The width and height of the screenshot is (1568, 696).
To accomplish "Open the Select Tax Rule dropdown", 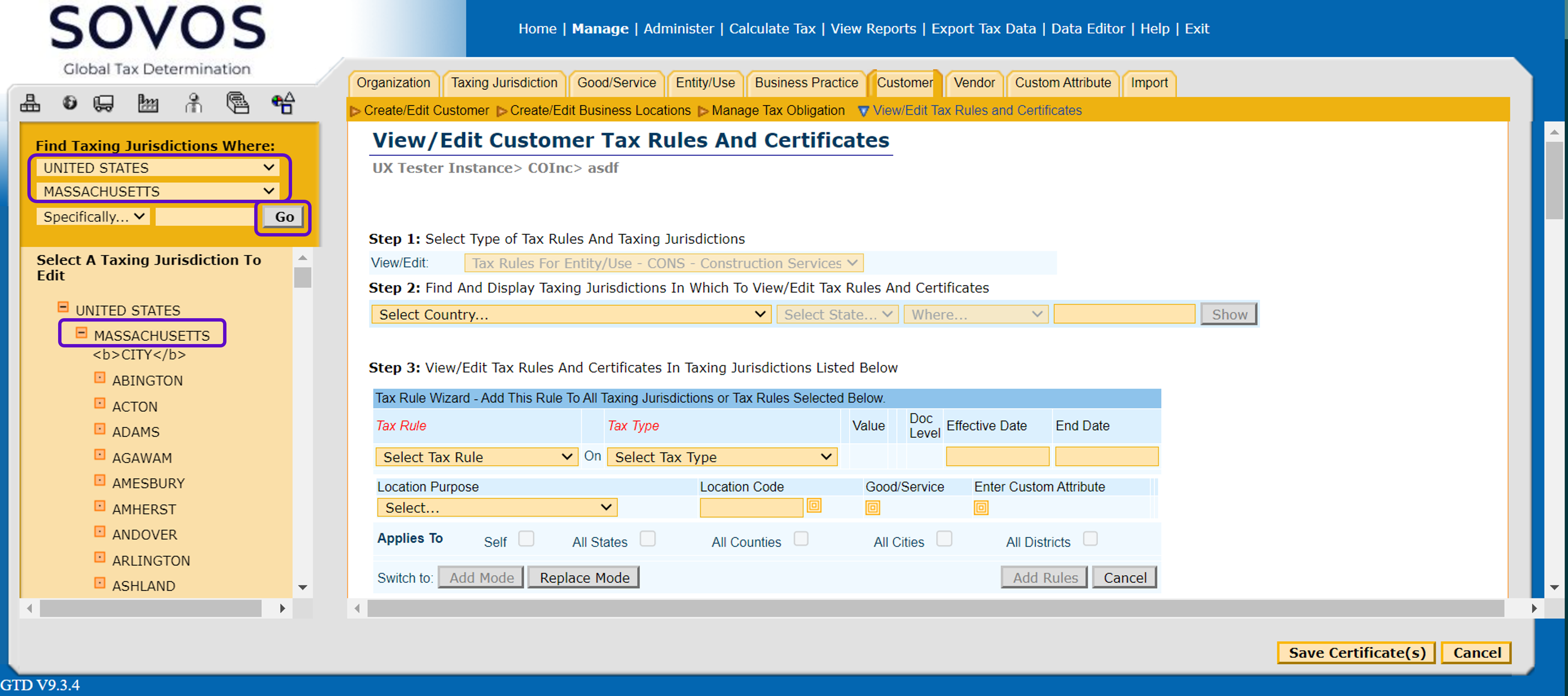I will tap(477, 457).
